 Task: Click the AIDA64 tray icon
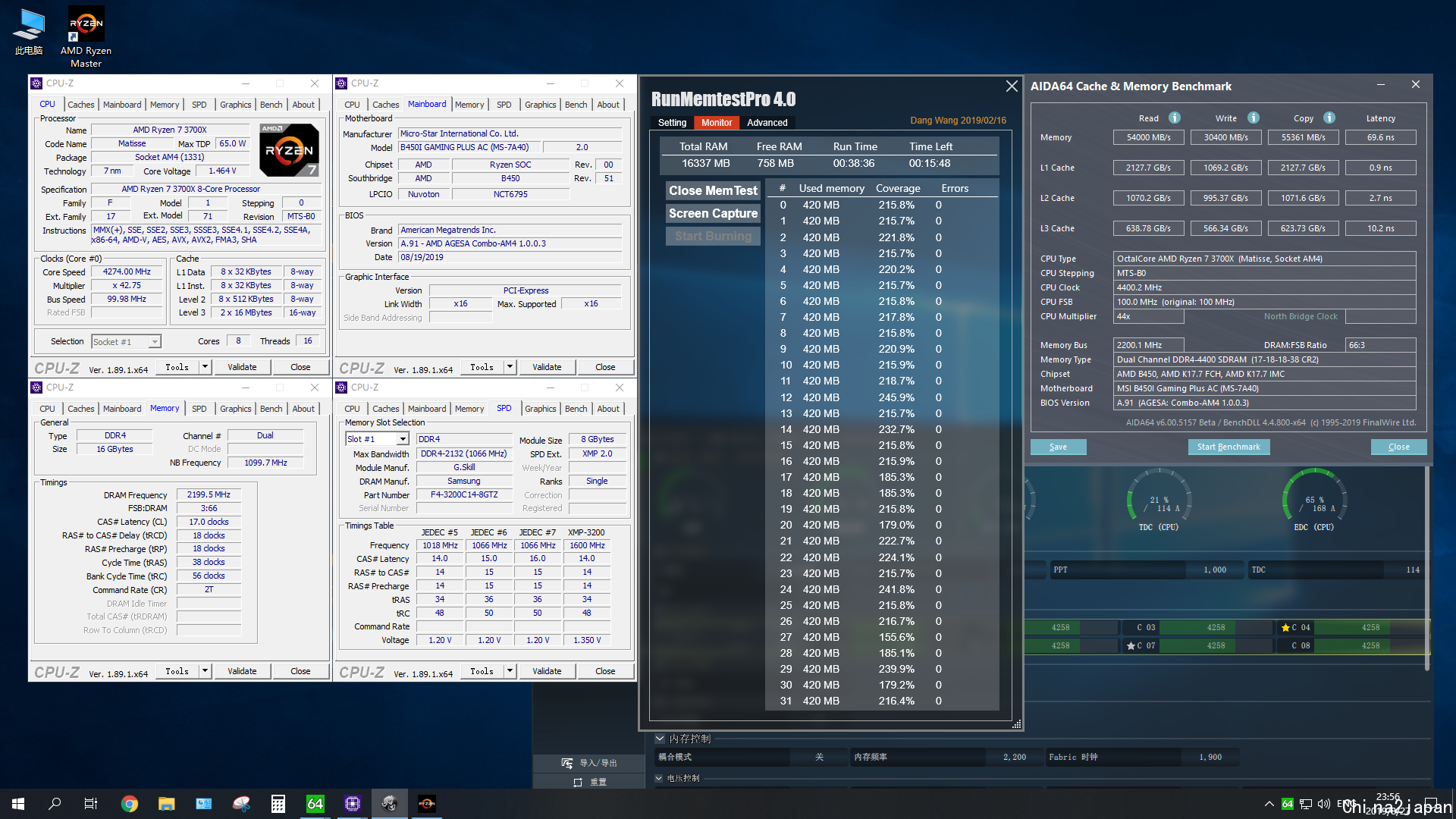[x=1288, y=804]
